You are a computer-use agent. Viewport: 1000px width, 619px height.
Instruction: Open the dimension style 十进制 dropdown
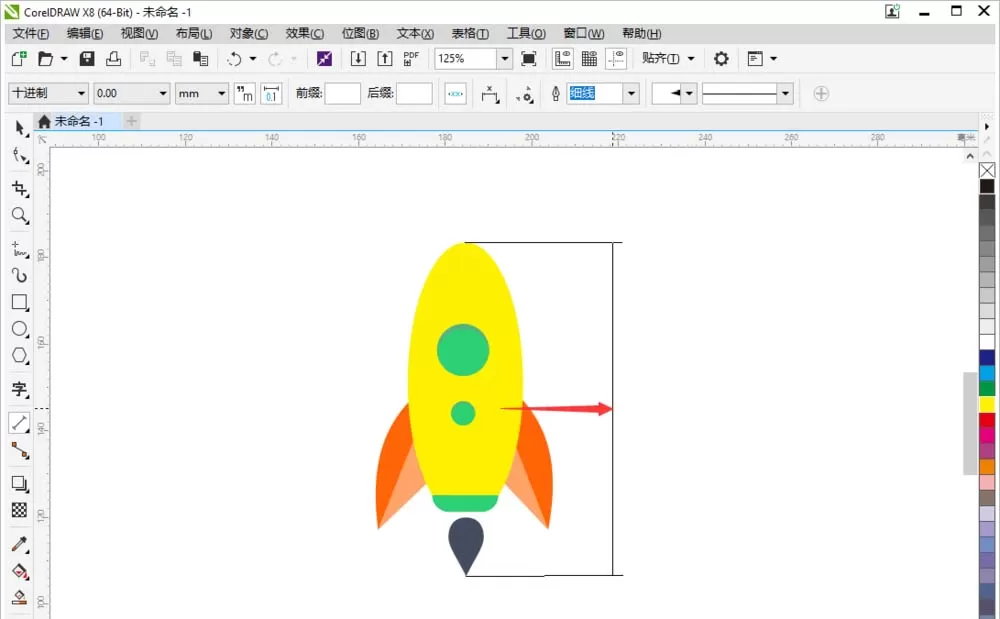81,94
